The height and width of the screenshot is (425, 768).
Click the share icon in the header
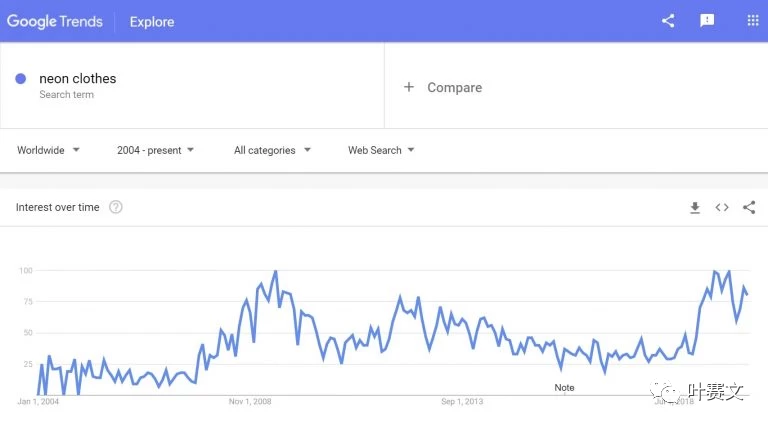(668, 21)
